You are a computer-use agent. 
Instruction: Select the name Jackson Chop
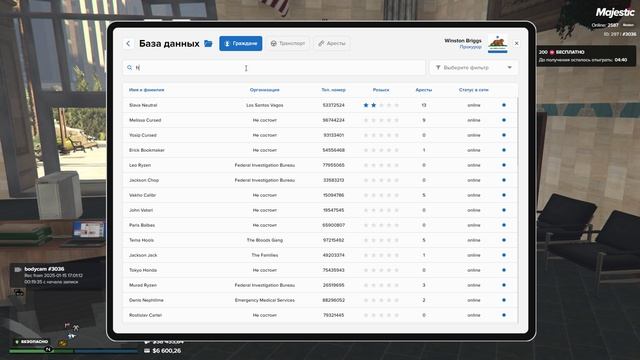[x=144, y=180]
